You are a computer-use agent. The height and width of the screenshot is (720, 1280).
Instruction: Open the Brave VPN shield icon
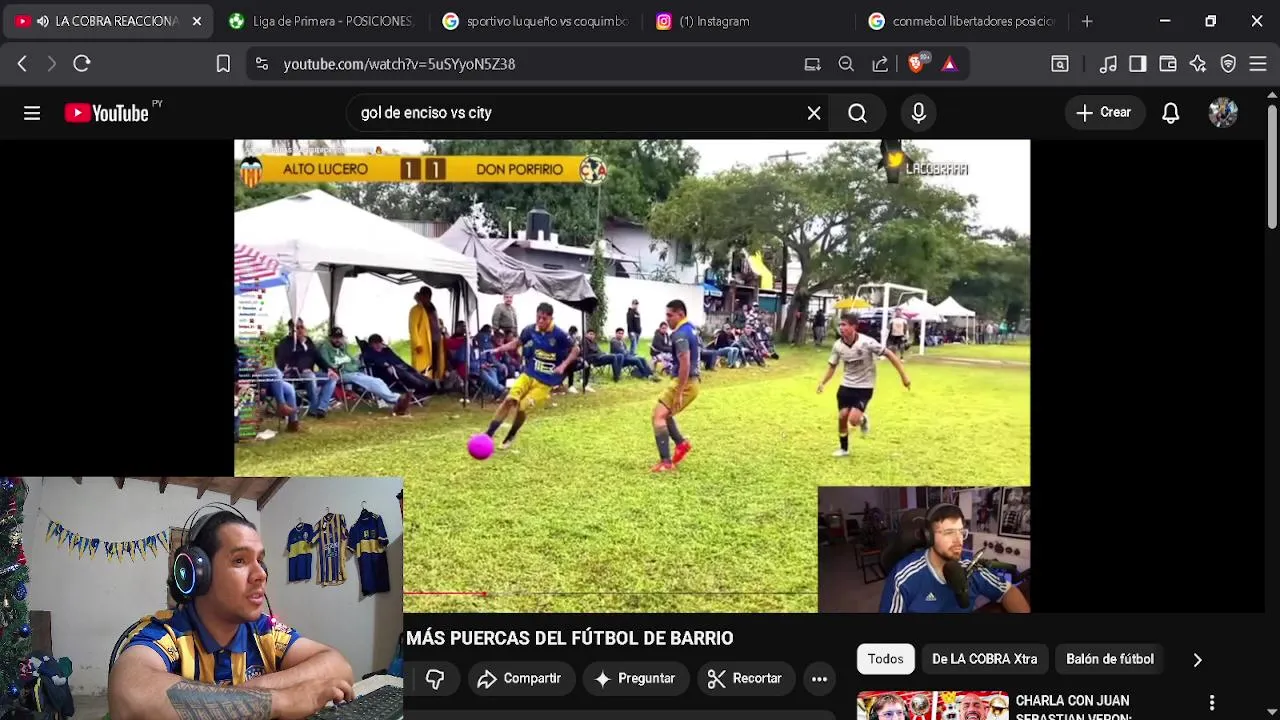click(x=1228, y=64)
